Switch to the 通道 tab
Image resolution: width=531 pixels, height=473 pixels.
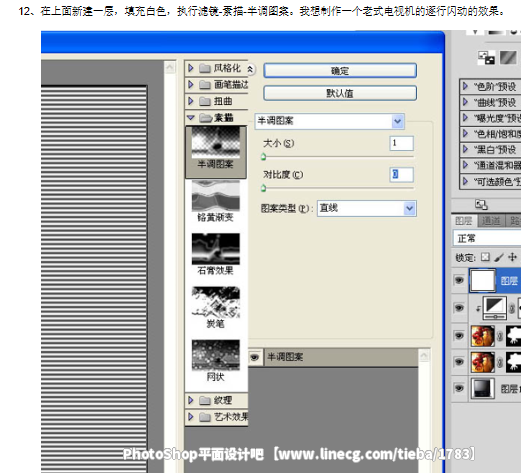(491, 221)
